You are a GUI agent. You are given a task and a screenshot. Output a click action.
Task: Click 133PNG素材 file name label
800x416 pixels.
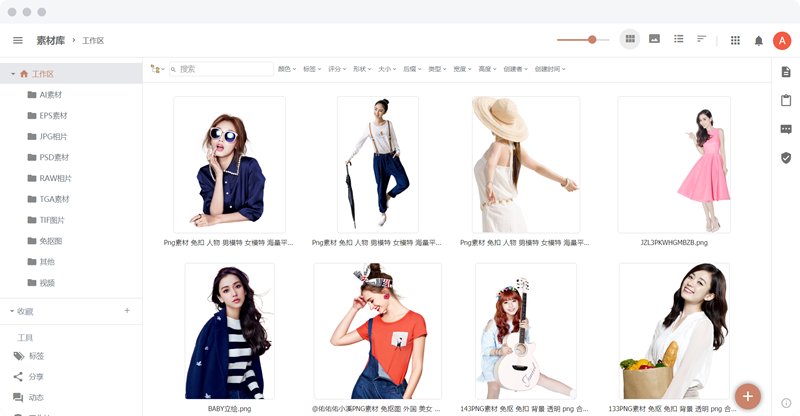(672, 409)
